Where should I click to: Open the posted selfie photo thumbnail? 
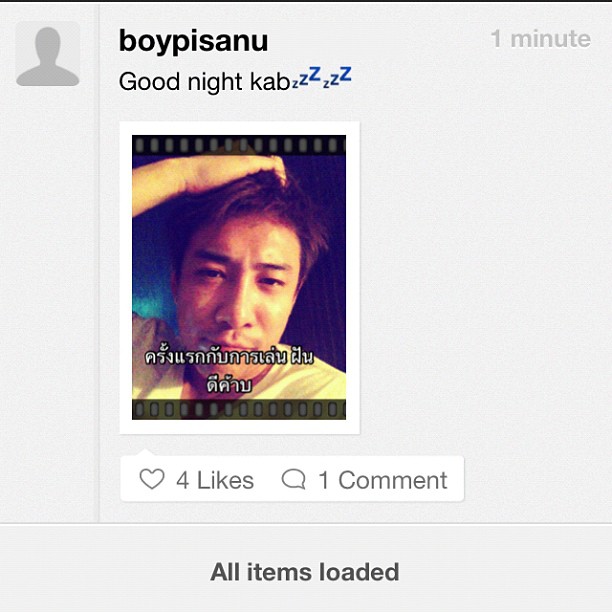click(x=239, y=278)
